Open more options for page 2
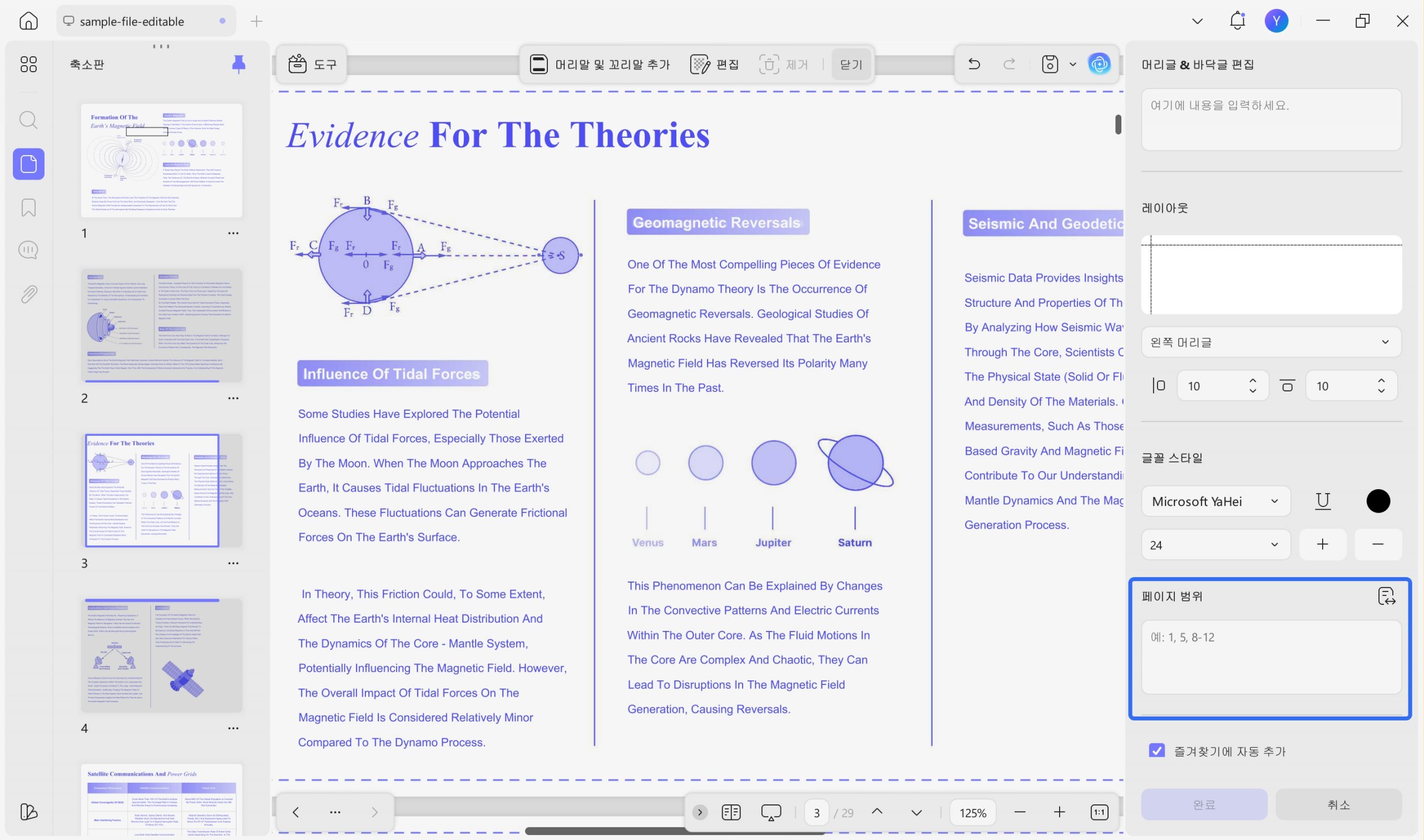 point(233,399)
